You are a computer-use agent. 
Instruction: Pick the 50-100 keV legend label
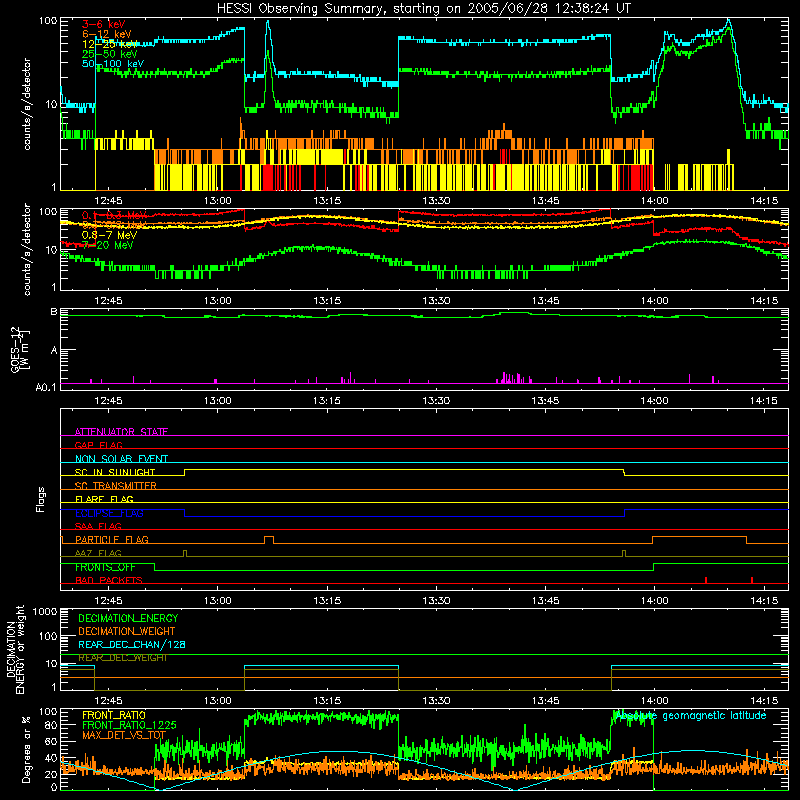pyautogui.click(x=113, y=63)
